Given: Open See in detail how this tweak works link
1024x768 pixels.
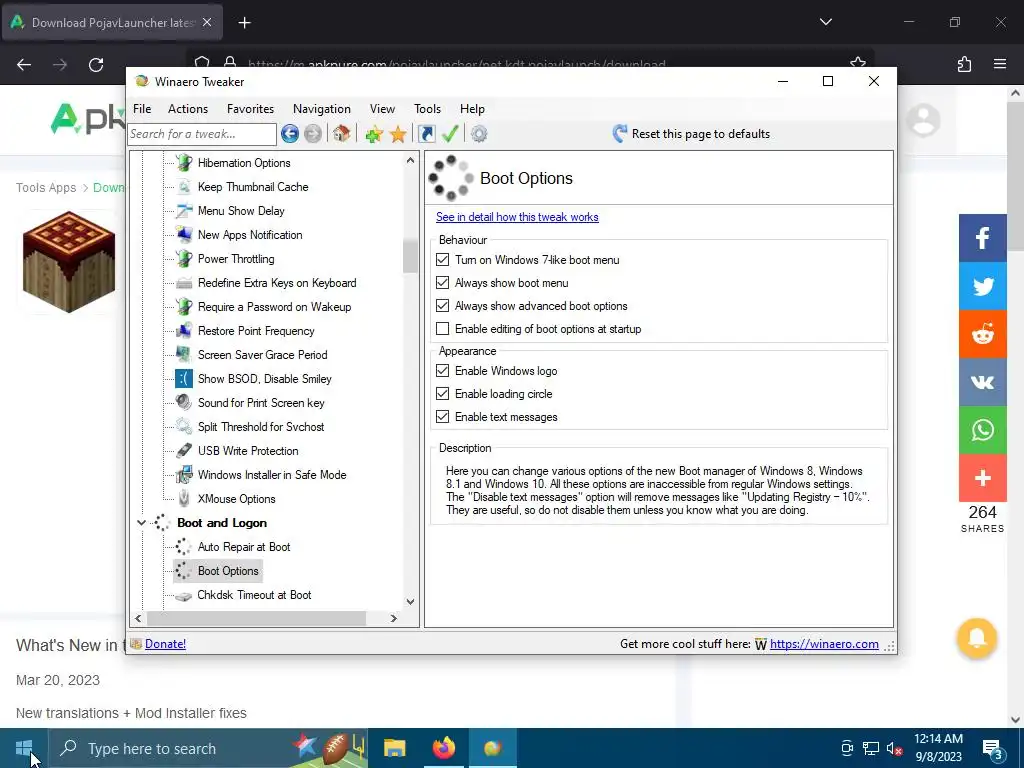Looking at the screenshot, I should pos(517,217).
